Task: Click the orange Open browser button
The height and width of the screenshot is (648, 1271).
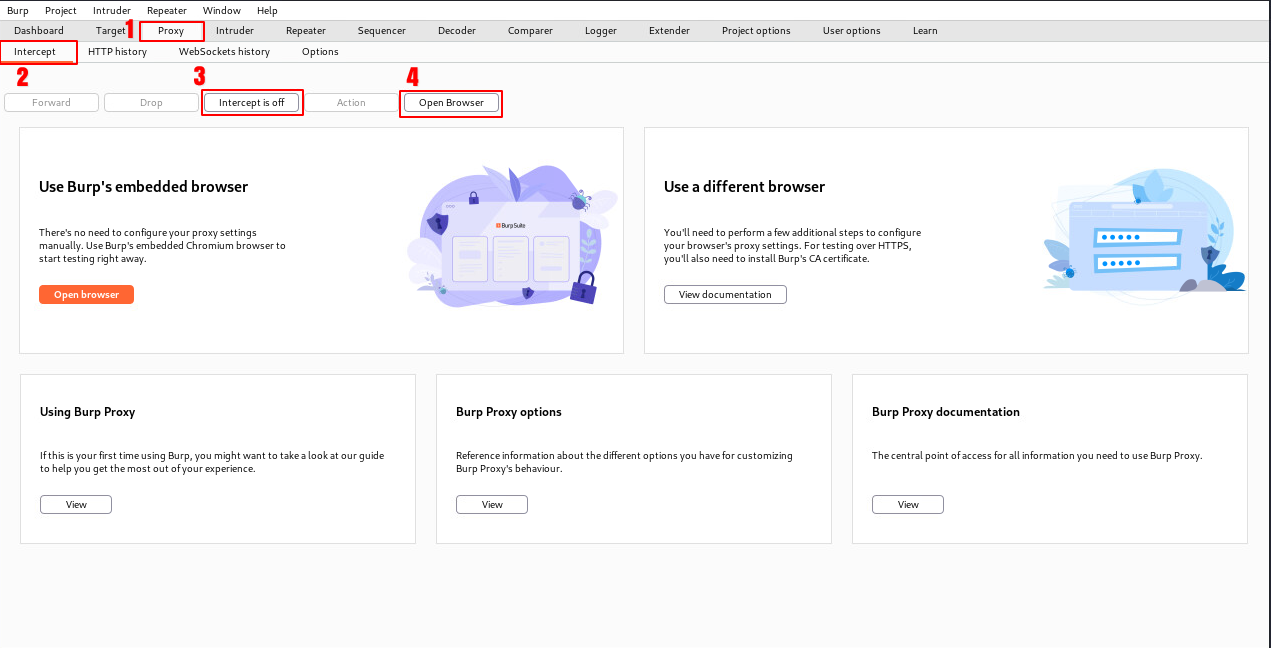Action: pyautogui.click(x=86, y=295)
